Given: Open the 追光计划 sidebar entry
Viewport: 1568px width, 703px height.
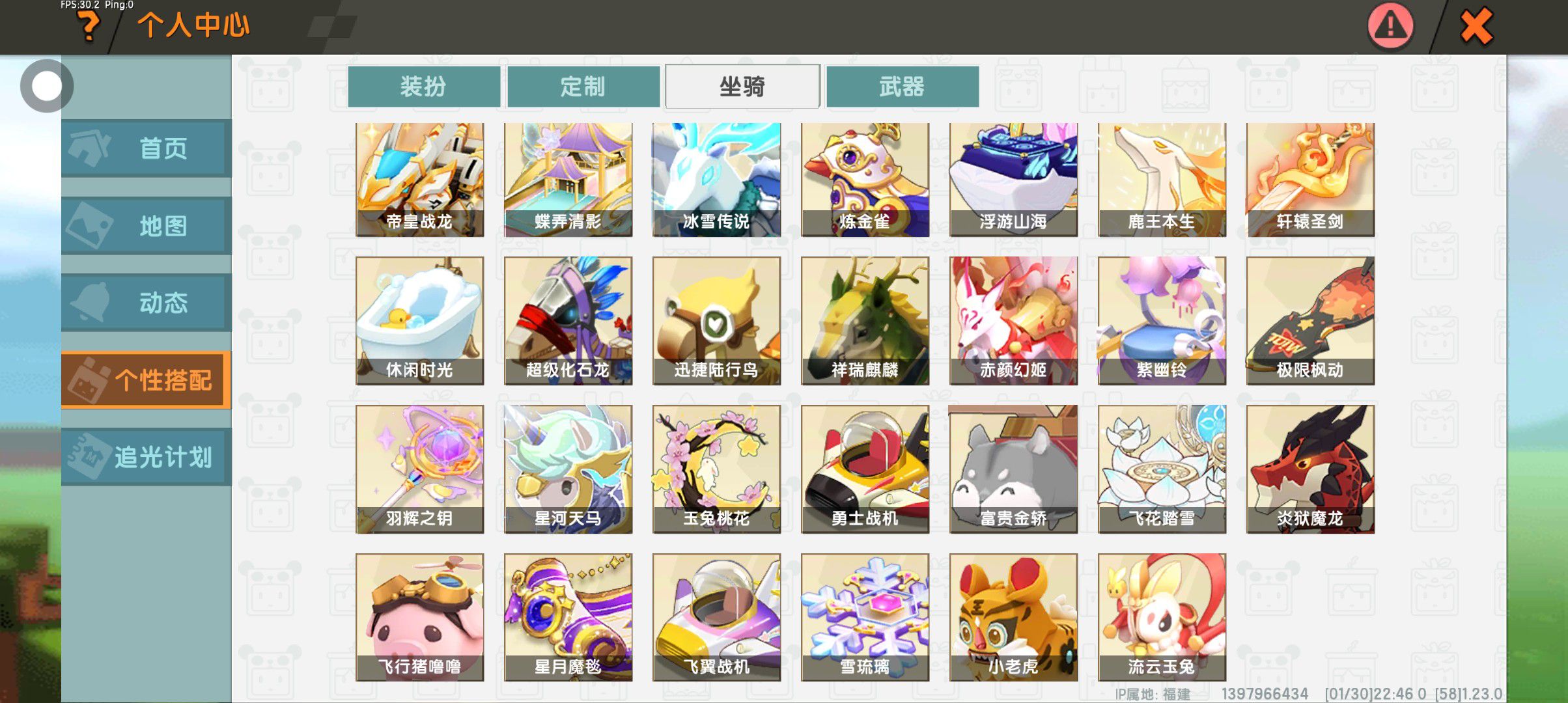Looking at the screenshot, I should (x=146, y=457).
